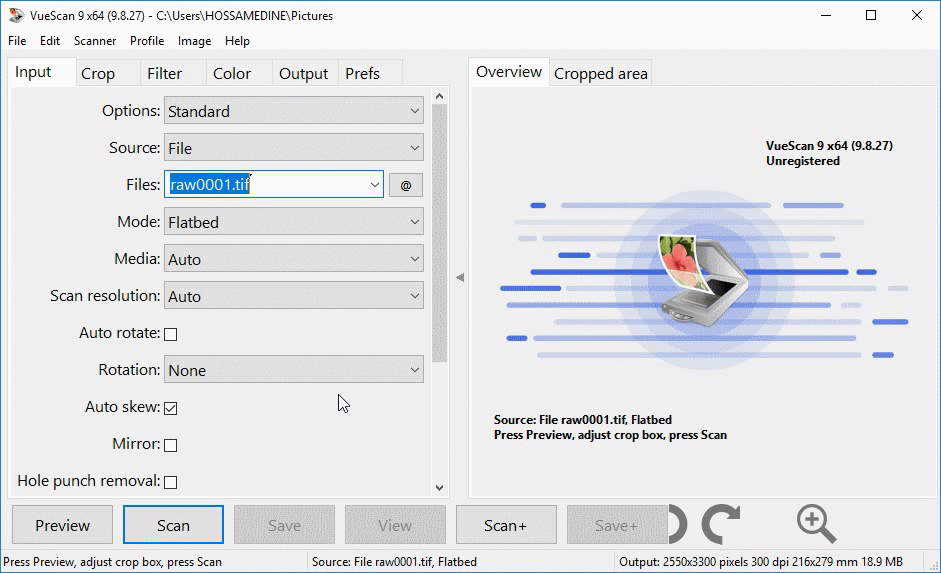Screen dimensions: 941x573
Task: Close the VueScan window
Action: coord(916,16)
